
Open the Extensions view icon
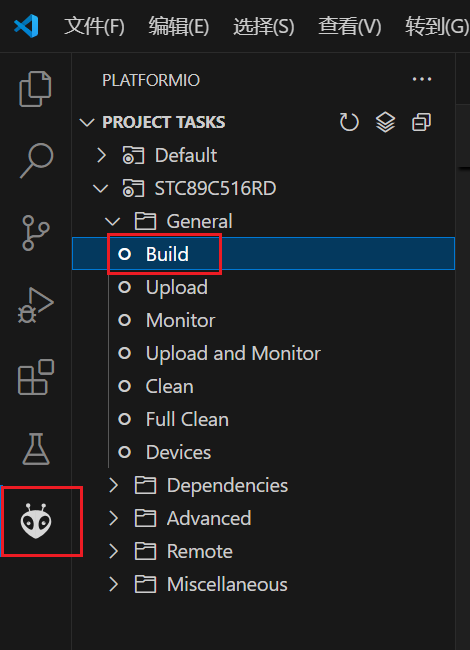36,377
